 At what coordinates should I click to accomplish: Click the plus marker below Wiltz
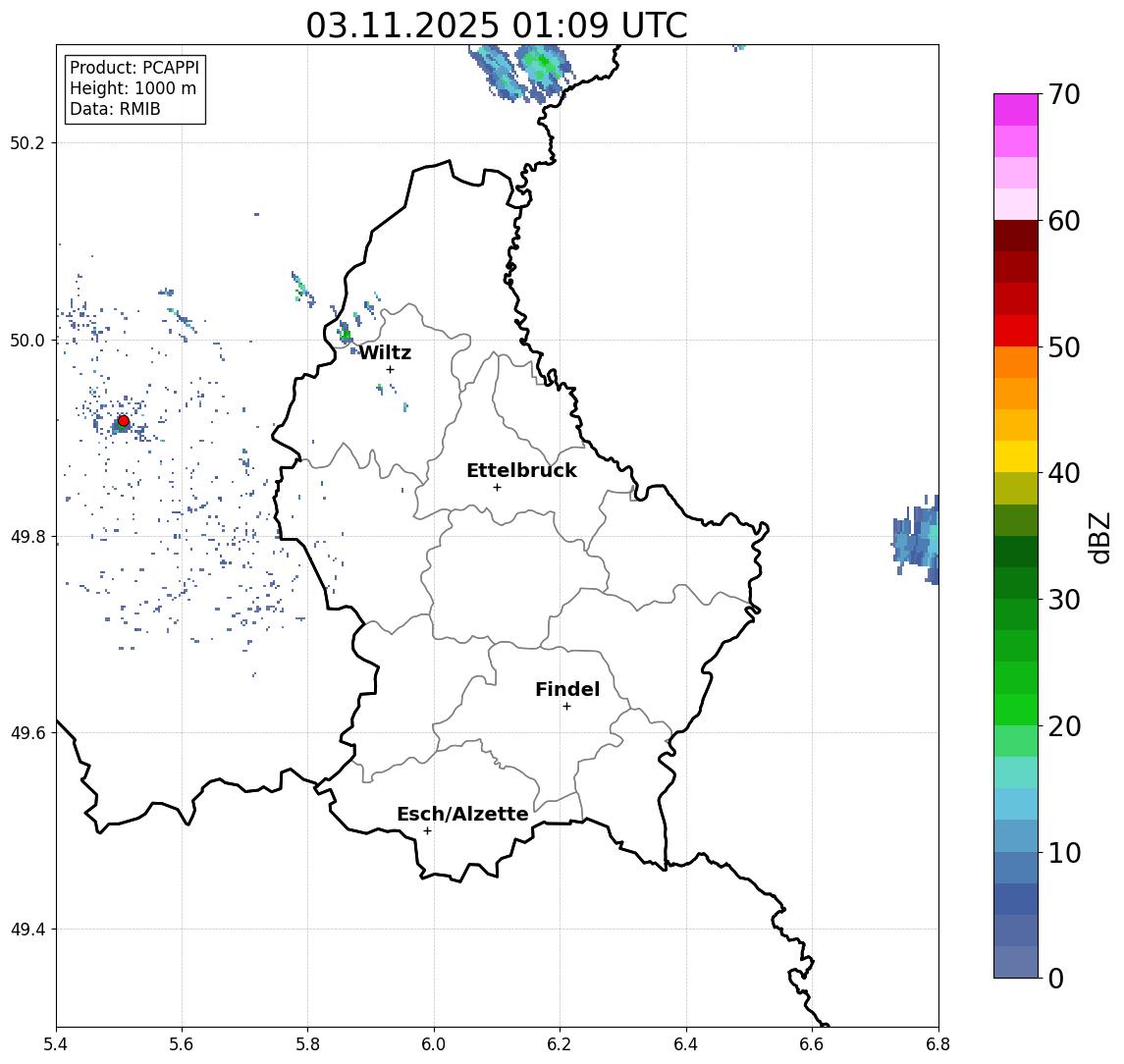coord(390,369)
